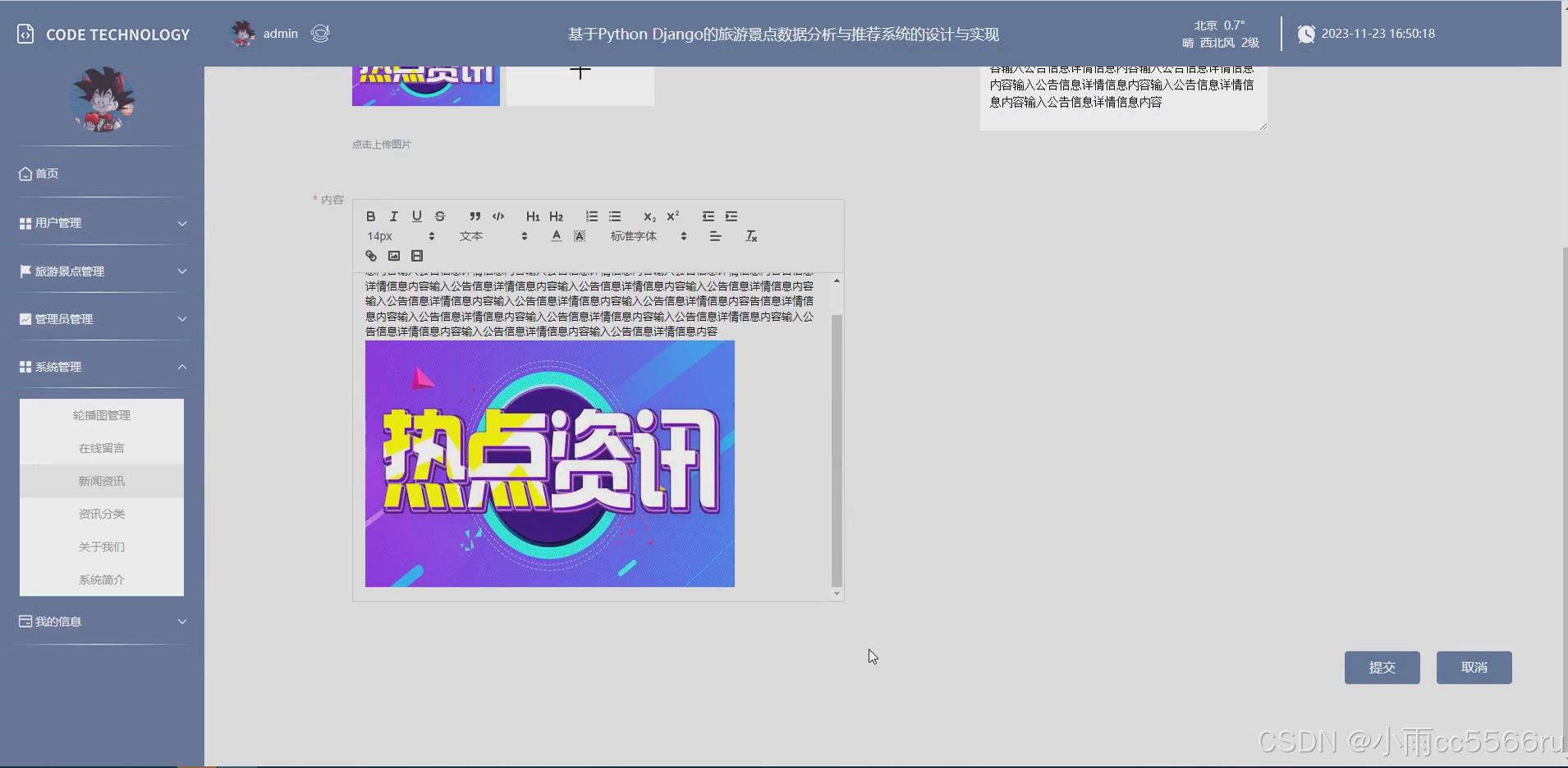The image size is (1568, 768).
Task: Click the 点击上传图片 upload area
Action: pos(380,144)
